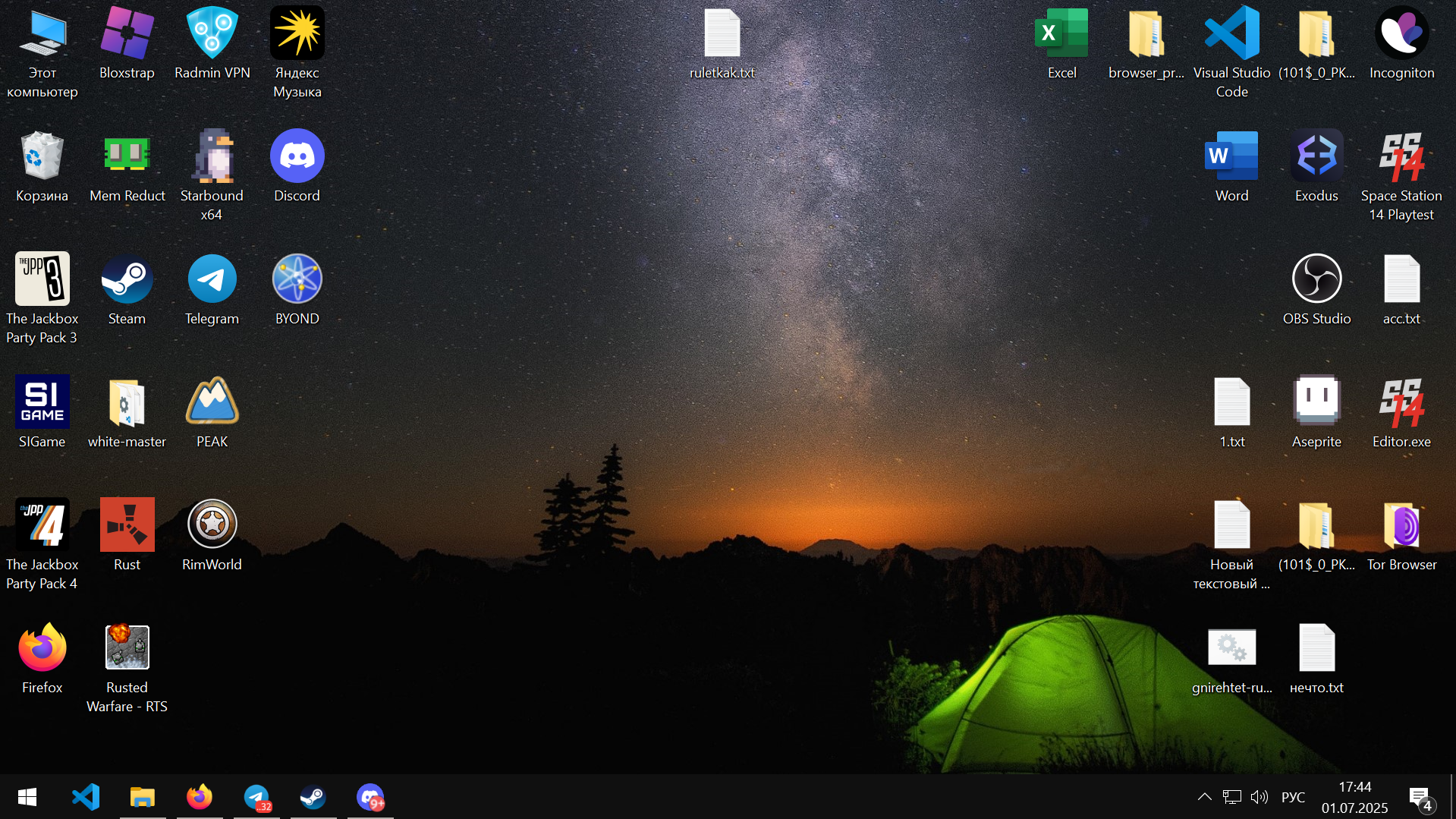Screen dimensions: 1456x819
Task: Select the (101$_0_PK... folder beside Tor Browser
Action: pos(1316,536)
